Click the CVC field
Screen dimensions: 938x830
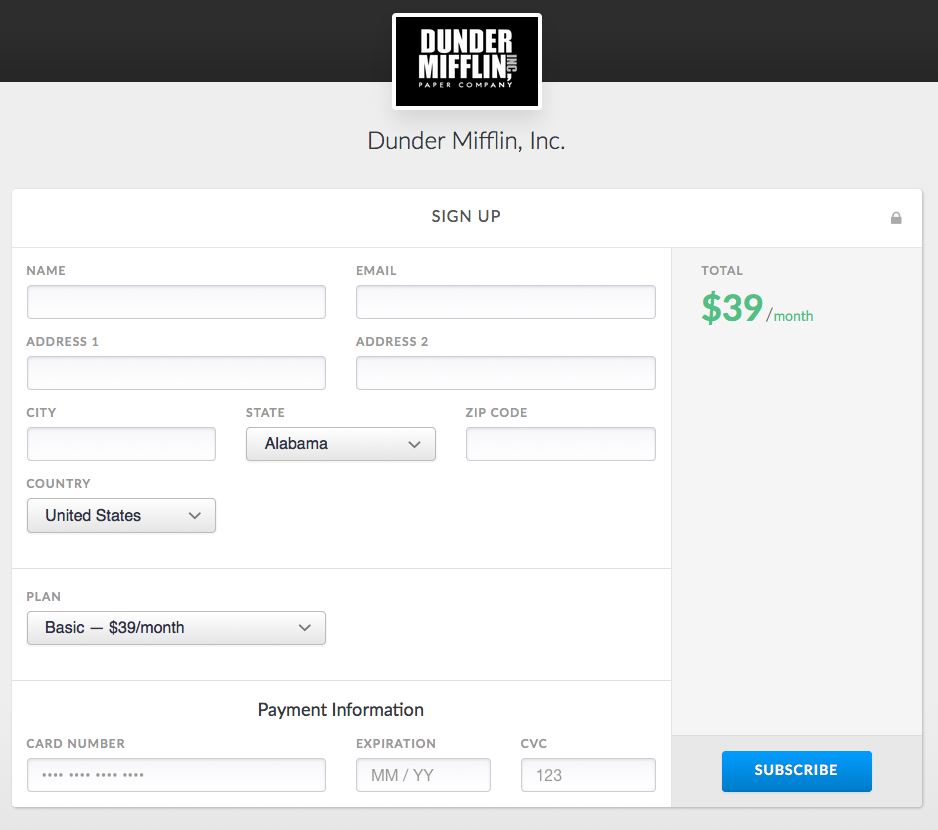[588, 775]
